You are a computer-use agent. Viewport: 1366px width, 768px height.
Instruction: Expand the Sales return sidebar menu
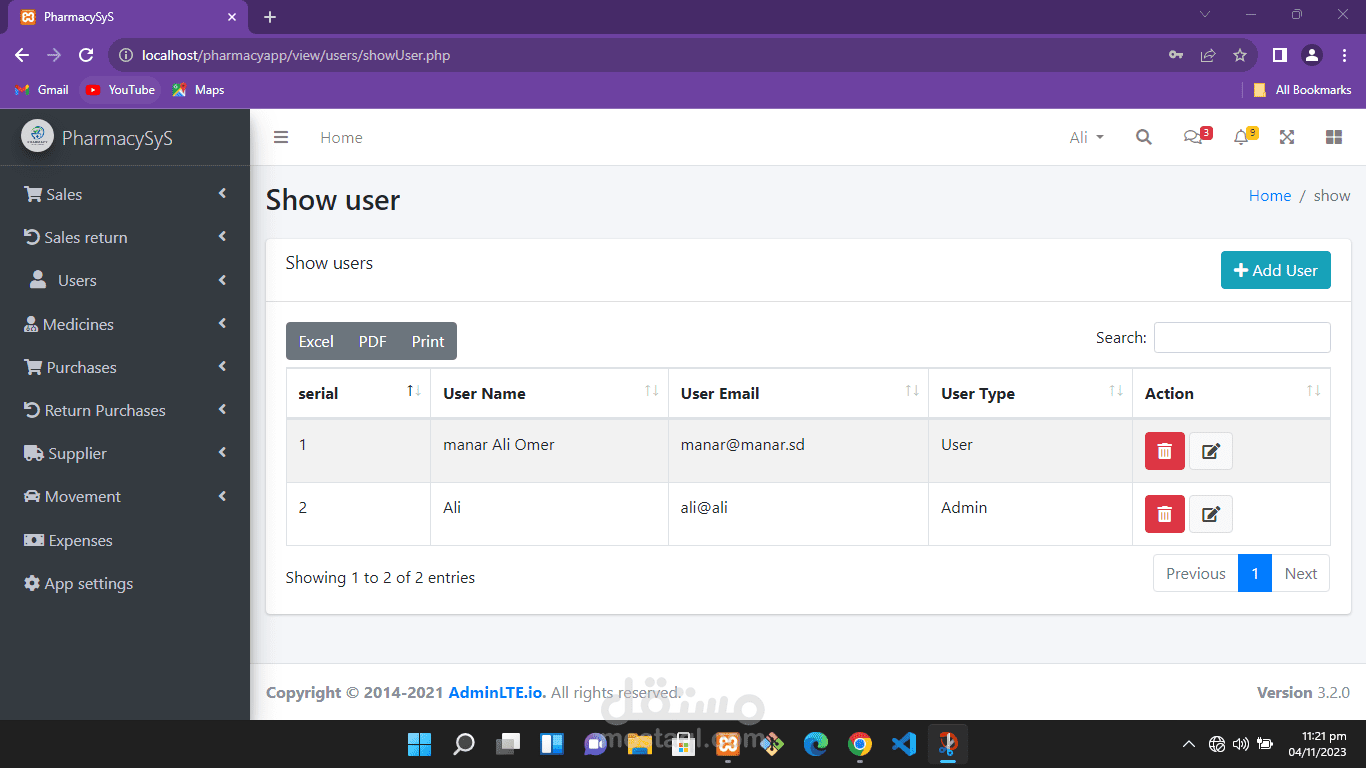[125, 237]
